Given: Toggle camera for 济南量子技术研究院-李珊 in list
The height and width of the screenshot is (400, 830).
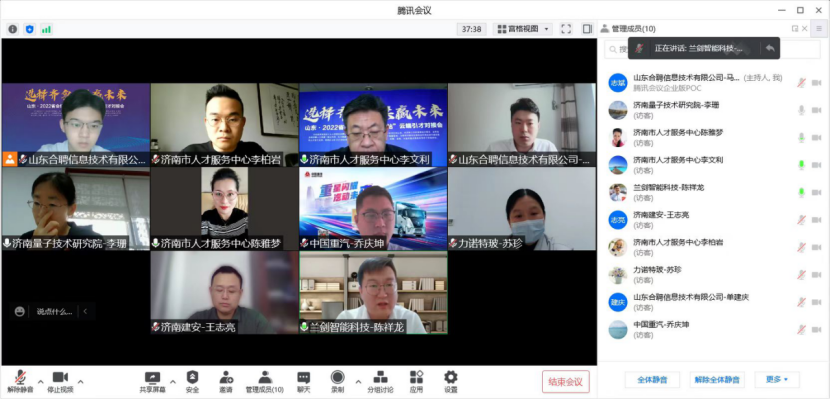Looking at the screenshot, I should click(x=816, y=110).
